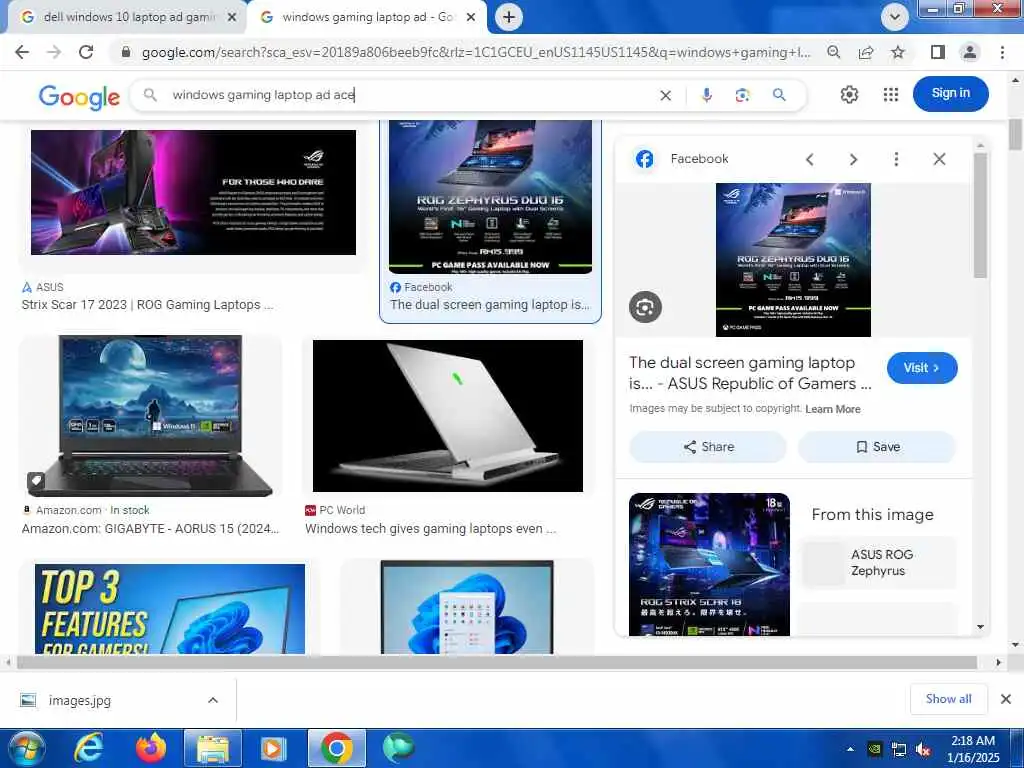Open the ROG Strix Scar 18 related image

pyautogui.click(x=709, y=564)
